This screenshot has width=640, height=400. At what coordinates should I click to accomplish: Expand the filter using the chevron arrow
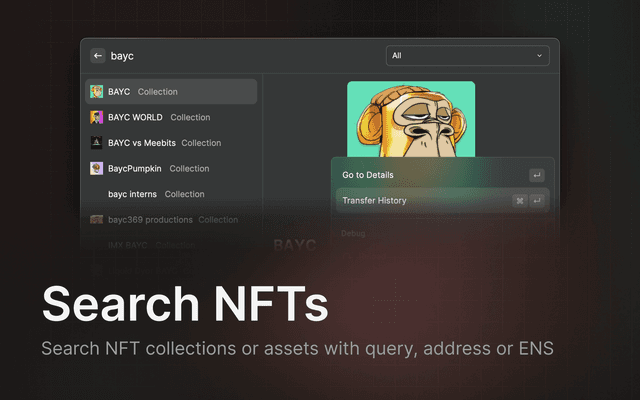point(540,56)
